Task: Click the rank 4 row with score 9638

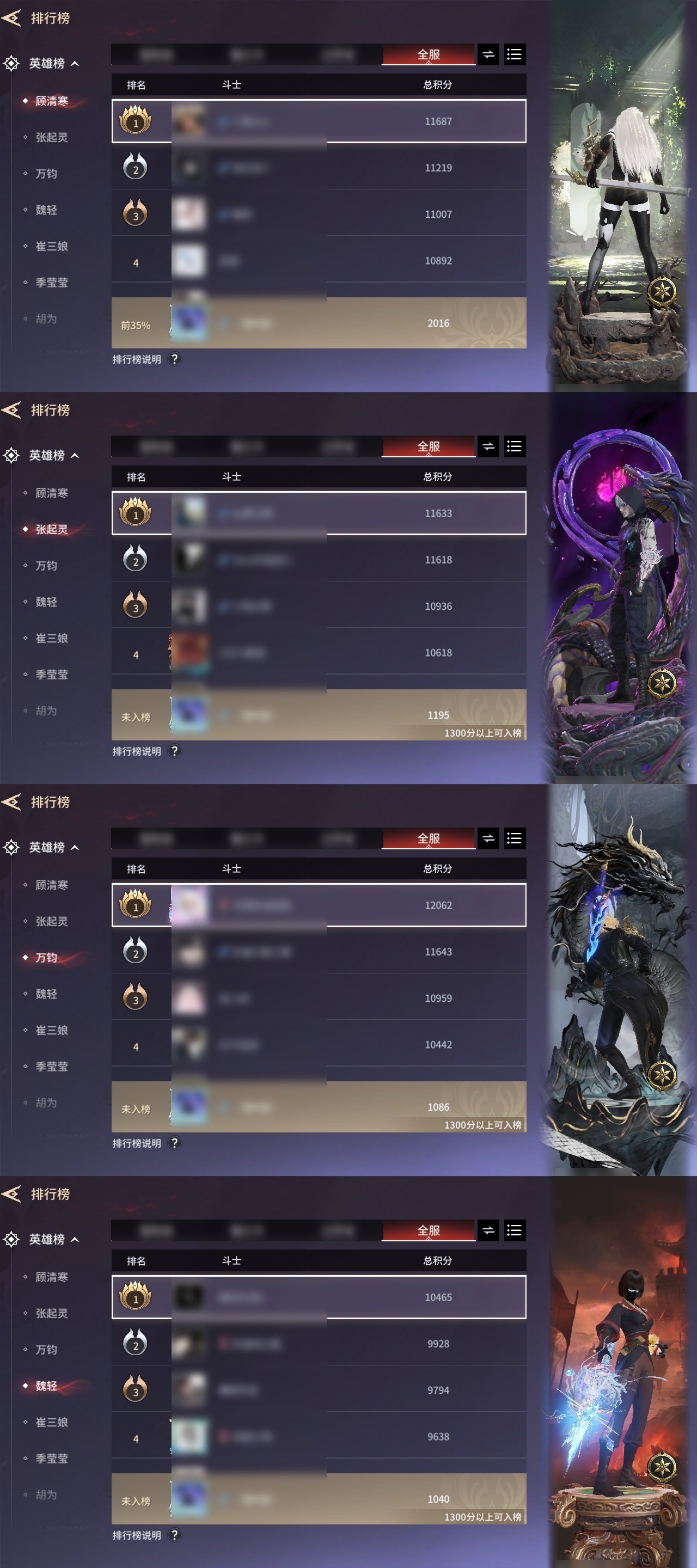Action: point(319,1437)
